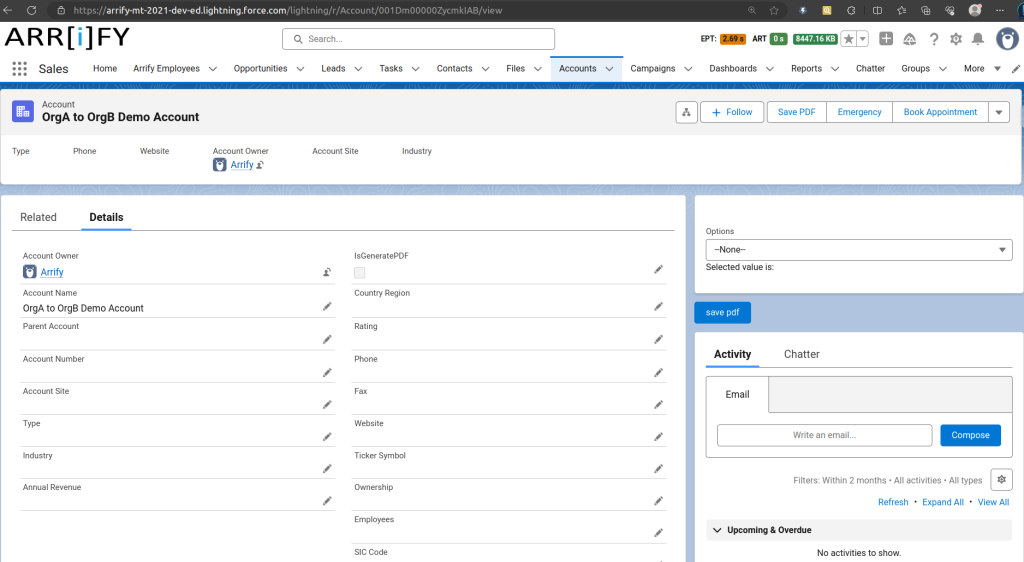Image resolution: width=1024 pixels, height=562 pixels.
Task: Click Save PDF button in header
Action: pyautogui.click(x=797, y=112)
